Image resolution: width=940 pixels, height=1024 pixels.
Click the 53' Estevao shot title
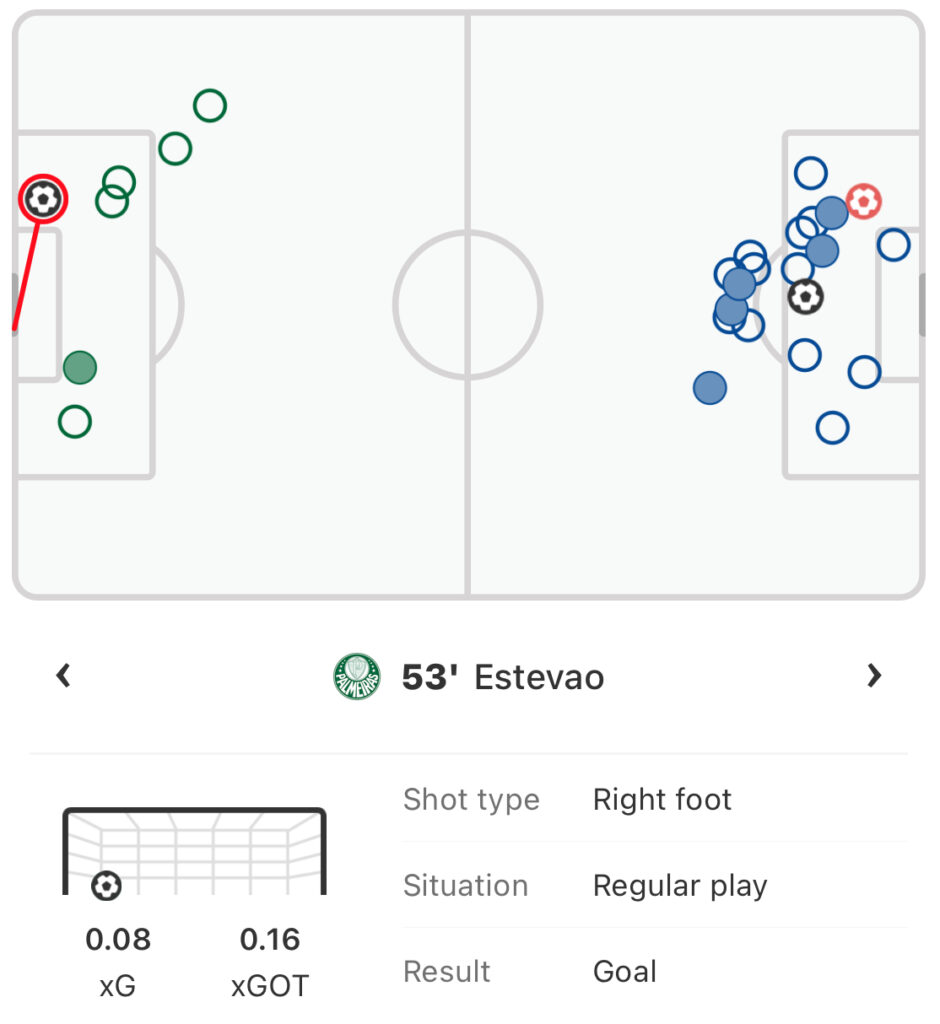(503, 677)
